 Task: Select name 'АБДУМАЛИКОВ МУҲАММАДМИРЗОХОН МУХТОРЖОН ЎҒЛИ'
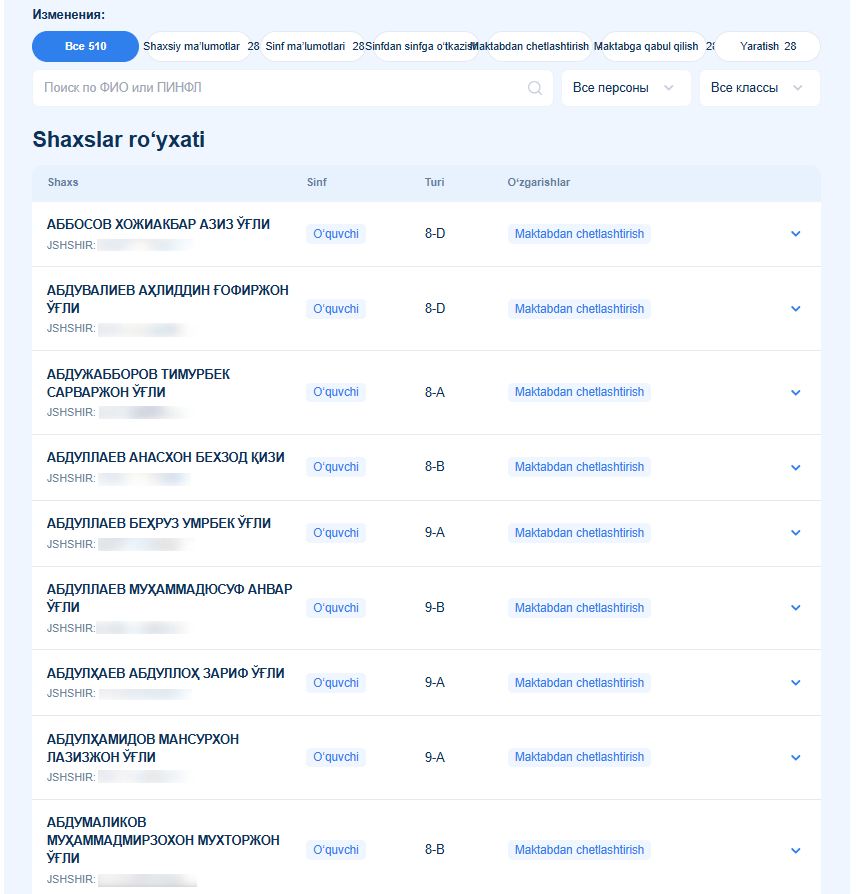pyautogui.click(x=163, y=840)
